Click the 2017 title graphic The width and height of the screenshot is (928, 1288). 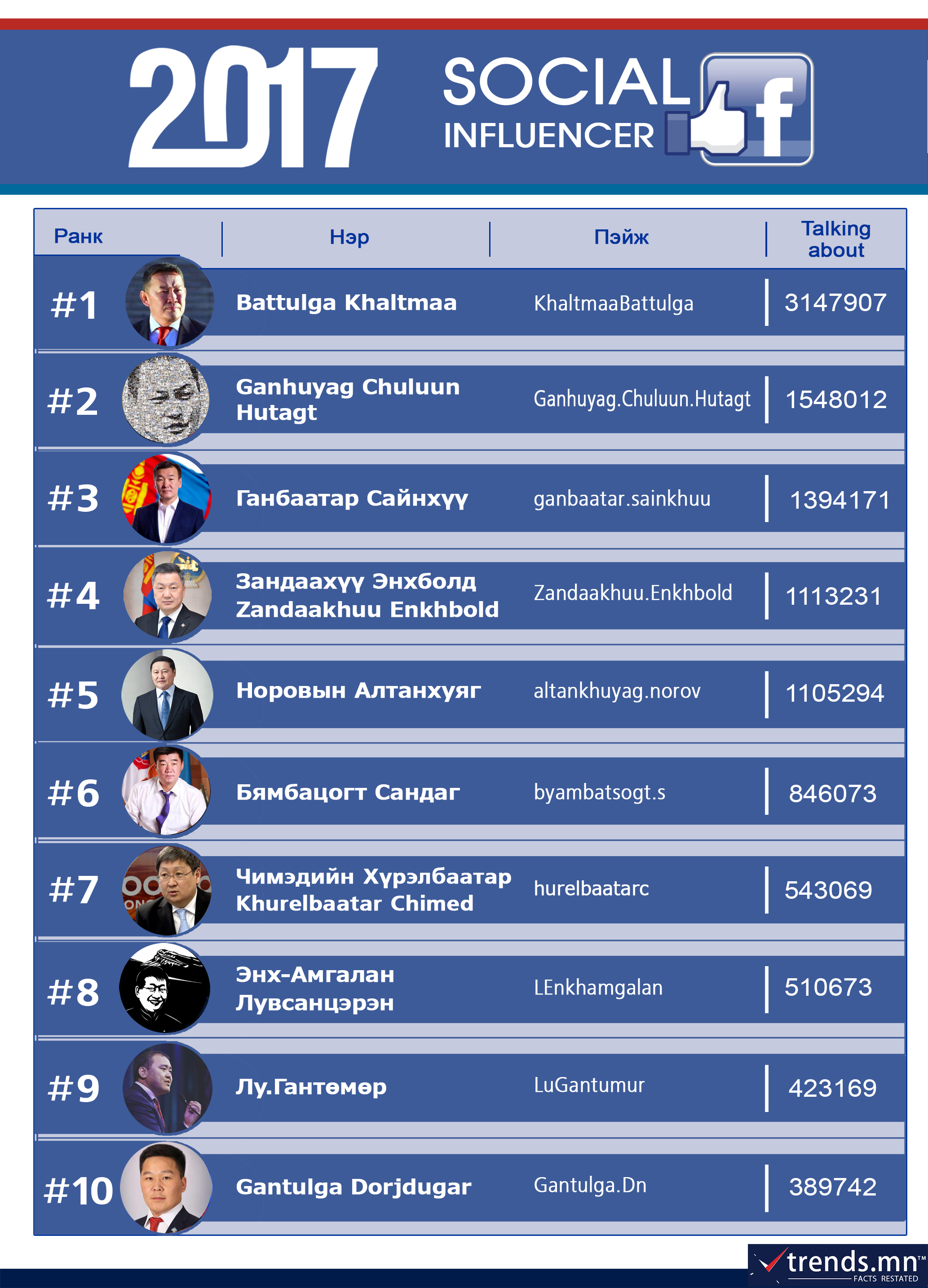pos(253,107)
